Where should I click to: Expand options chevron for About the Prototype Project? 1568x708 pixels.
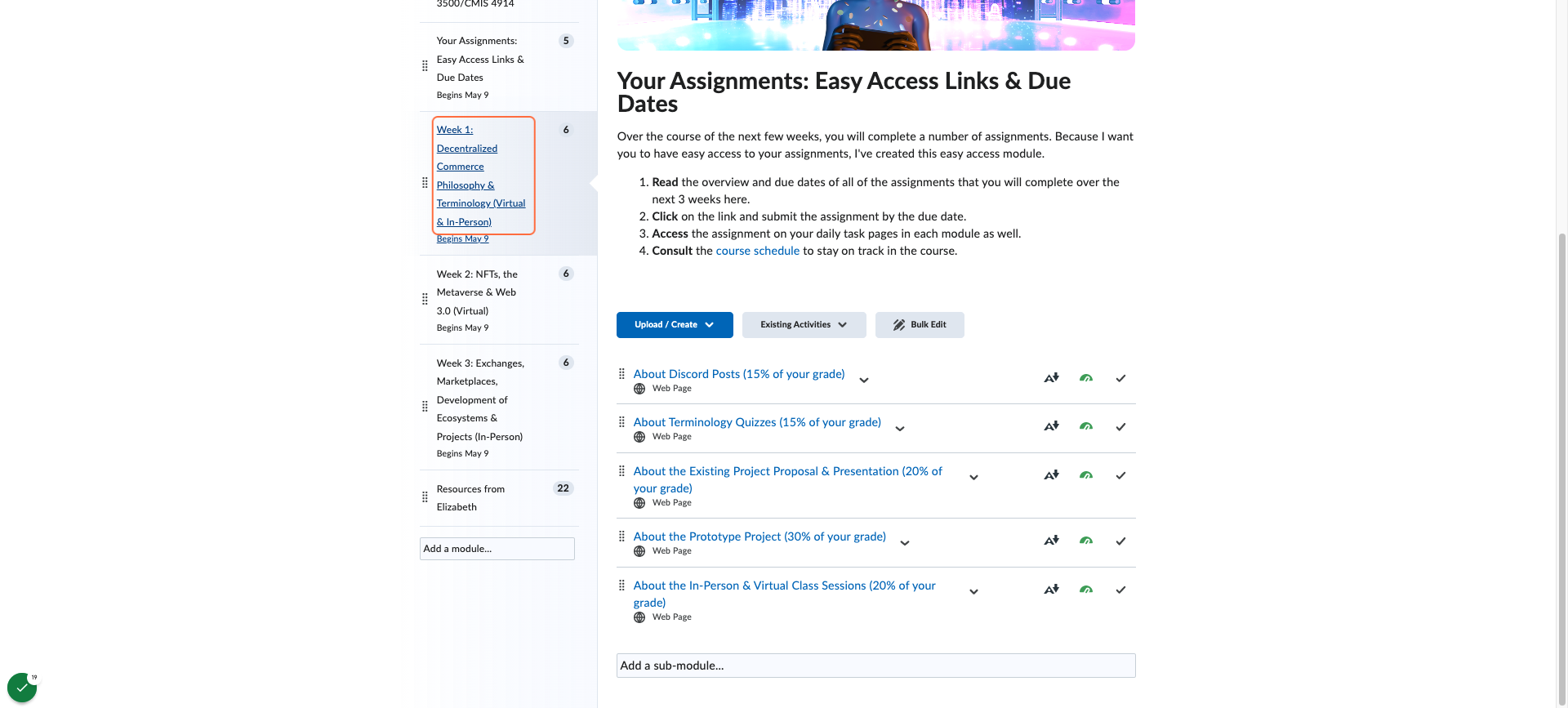click(x=905, y=543)
